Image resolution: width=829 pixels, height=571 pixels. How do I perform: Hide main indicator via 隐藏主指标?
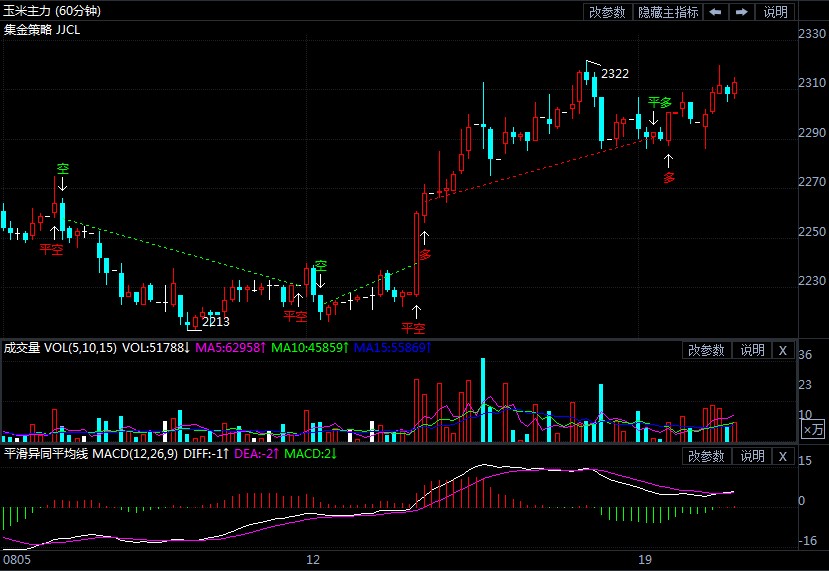pyautogui.click(x=668, y=12)
